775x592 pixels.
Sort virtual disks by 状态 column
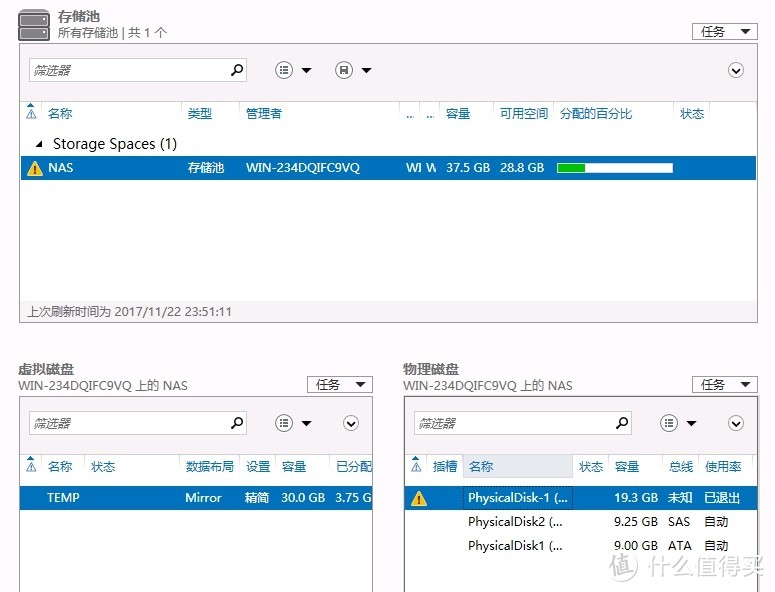pos(103,466)
